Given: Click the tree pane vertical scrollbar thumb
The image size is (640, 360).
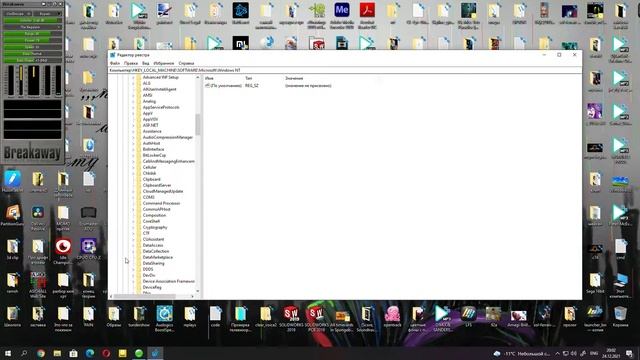Looking at the screenshot, I should click(x=198, y=124).
